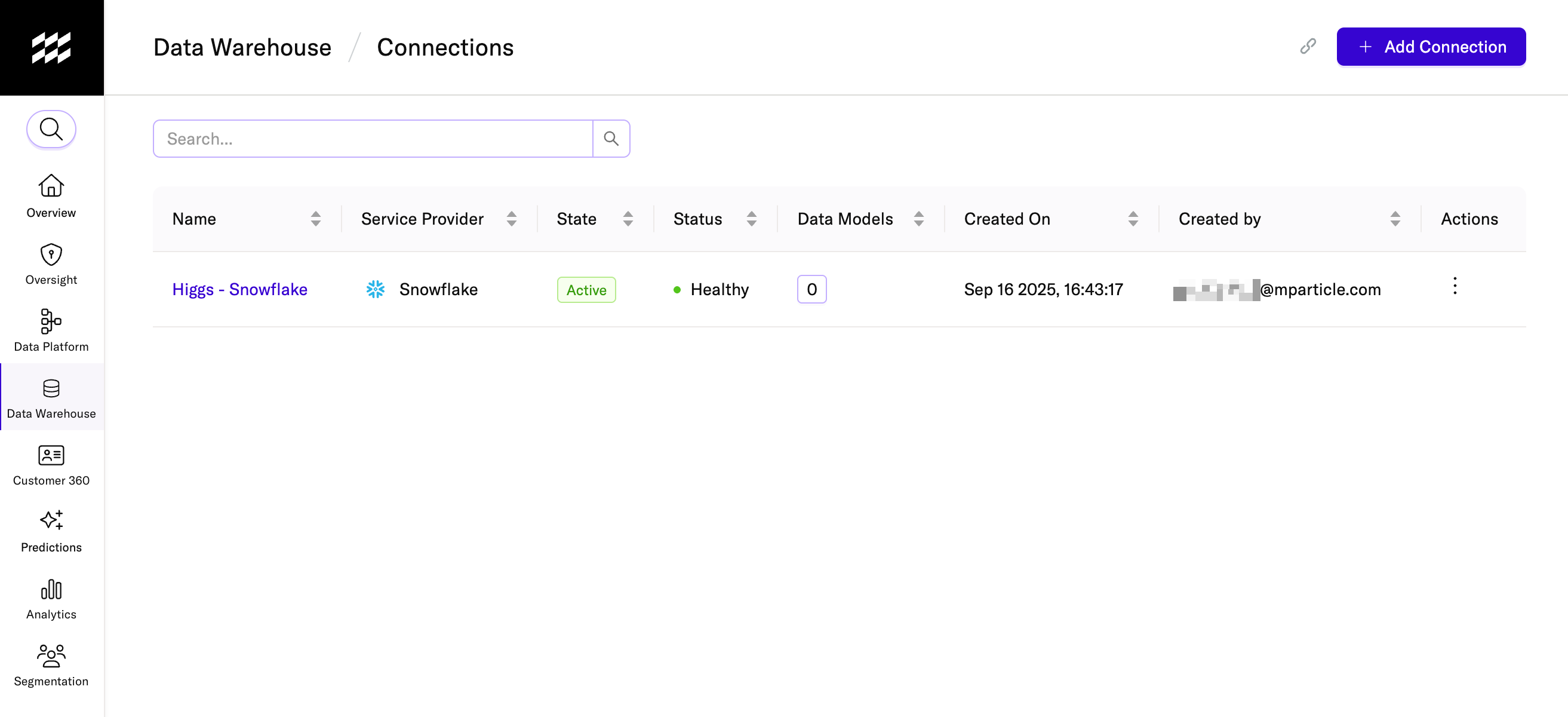
Task: Open Segmentation in the sidebar
Action: pyautogui.click(x=51, y=664)
